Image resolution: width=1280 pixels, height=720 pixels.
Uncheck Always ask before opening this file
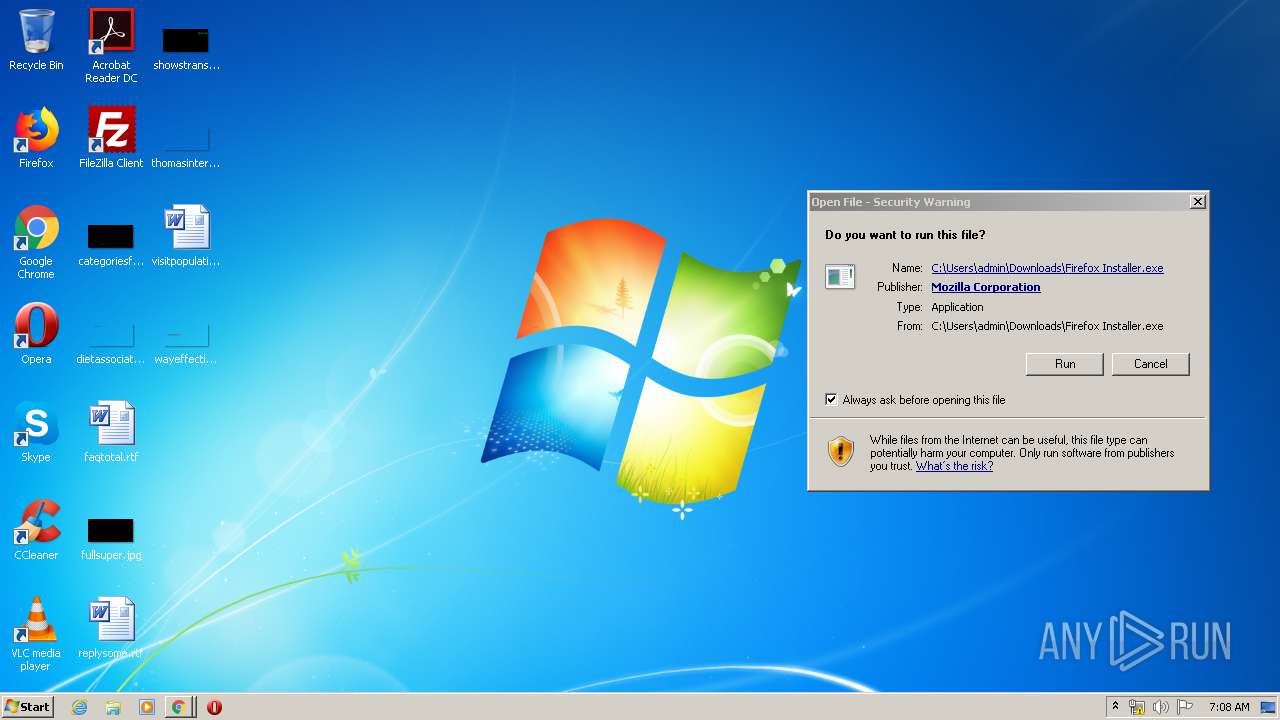click(831, 399)
